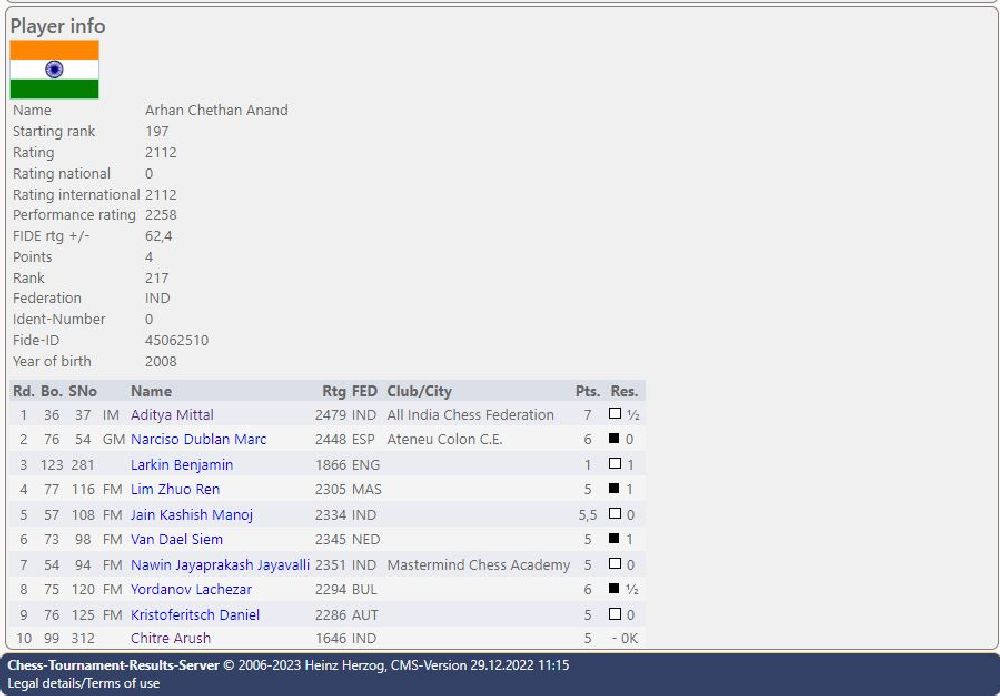Click the India flag image
This screenshot has width=1000, height=696.
(x=54, y=70)
